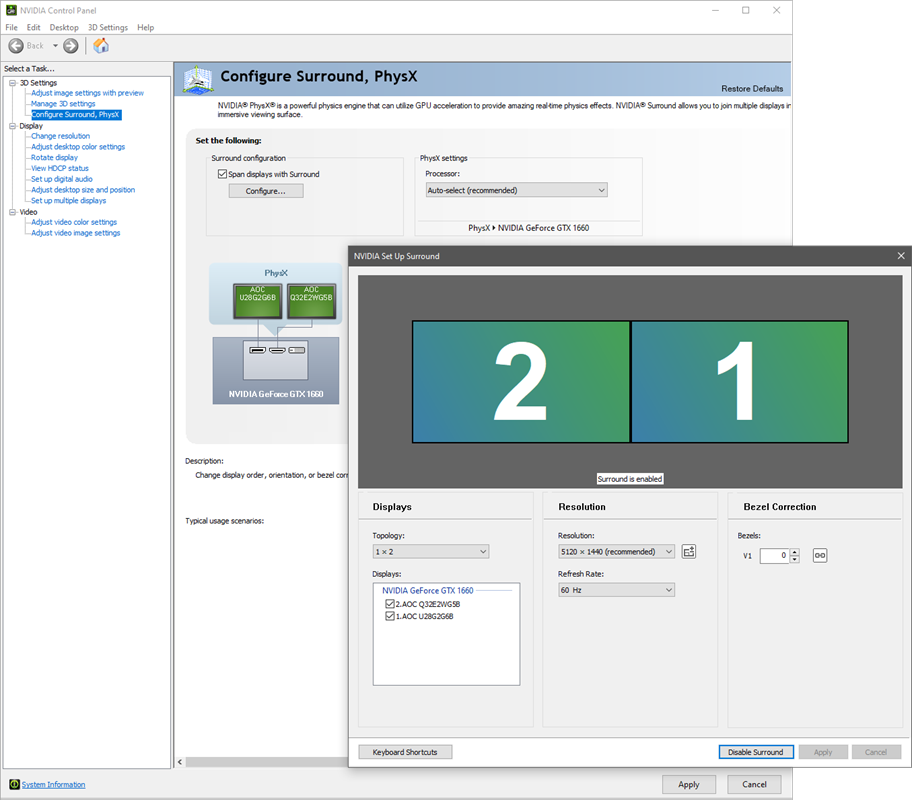Open View HDCP status task
Viewport: 912px width, 800px height.
[x=60, y=168]
